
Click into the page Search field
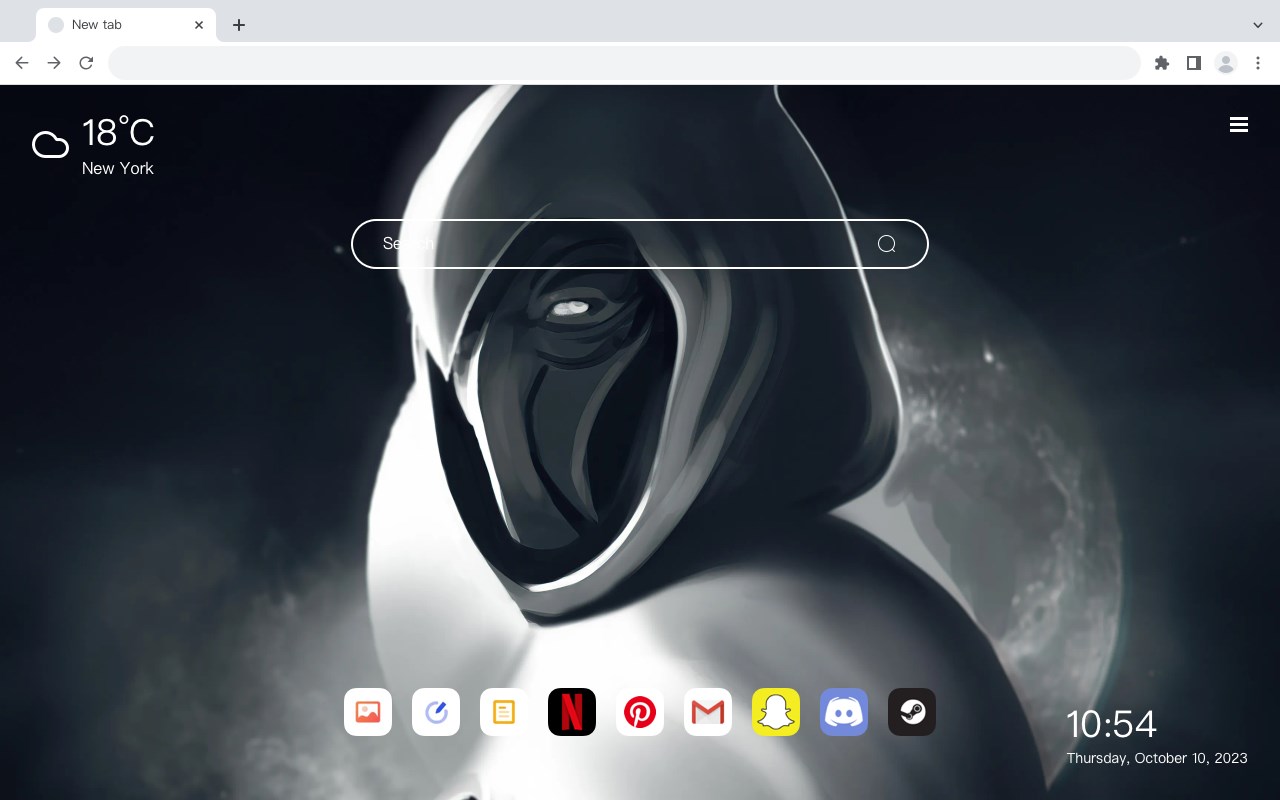coord(640,244)
